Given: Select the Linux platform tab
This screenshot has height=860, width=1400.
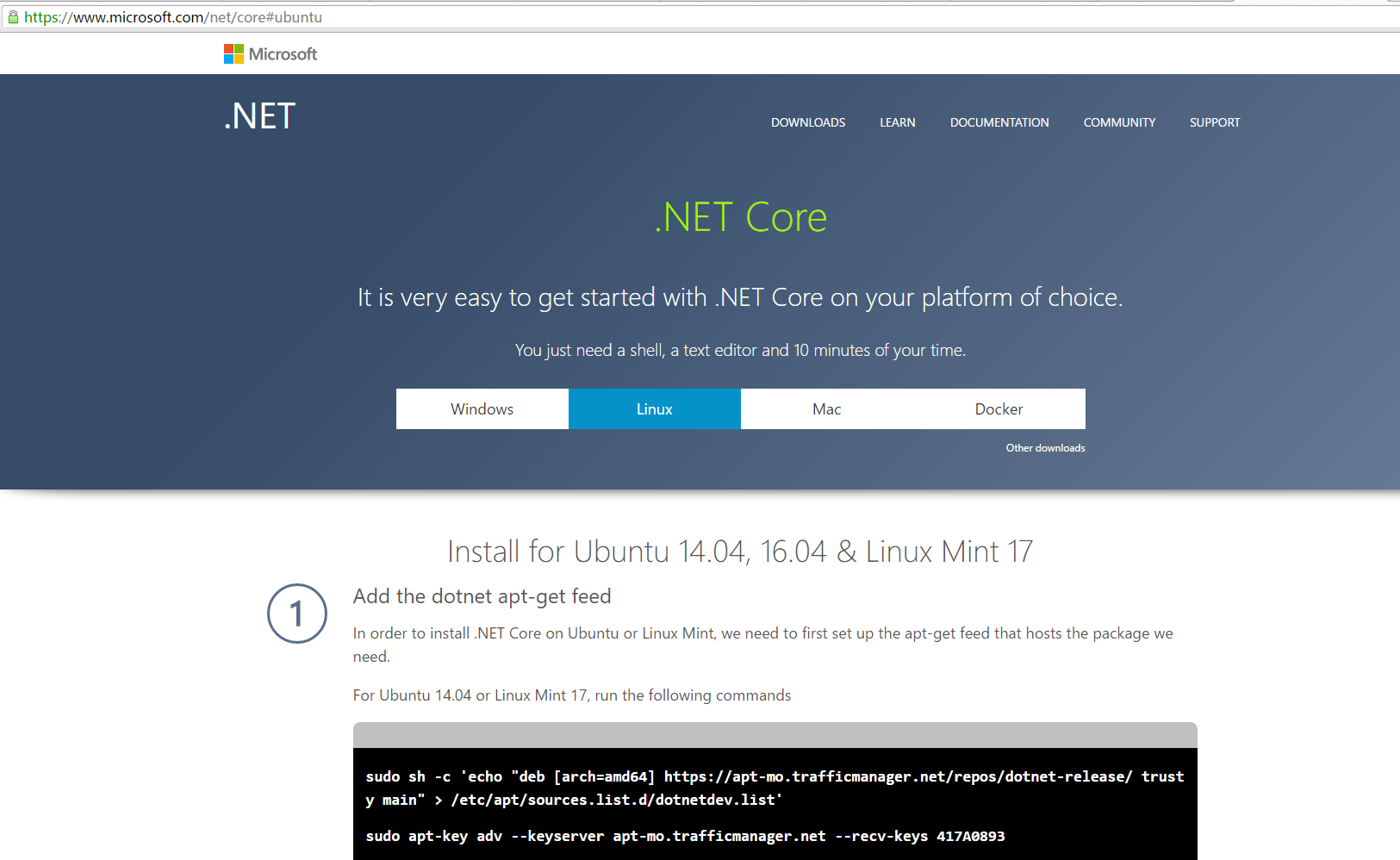Looking at the screenshot, I should point(655,409).
